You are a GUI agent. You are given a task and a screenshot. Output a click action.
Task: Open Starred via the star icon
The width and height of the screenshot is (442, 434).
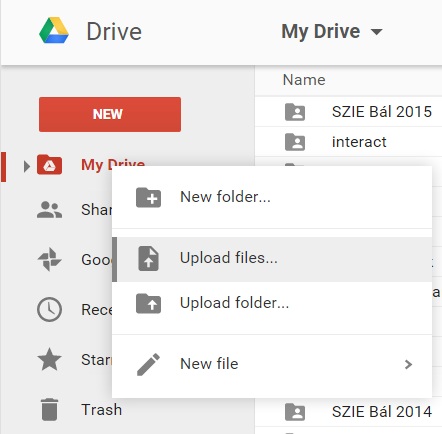pos(49,359)
